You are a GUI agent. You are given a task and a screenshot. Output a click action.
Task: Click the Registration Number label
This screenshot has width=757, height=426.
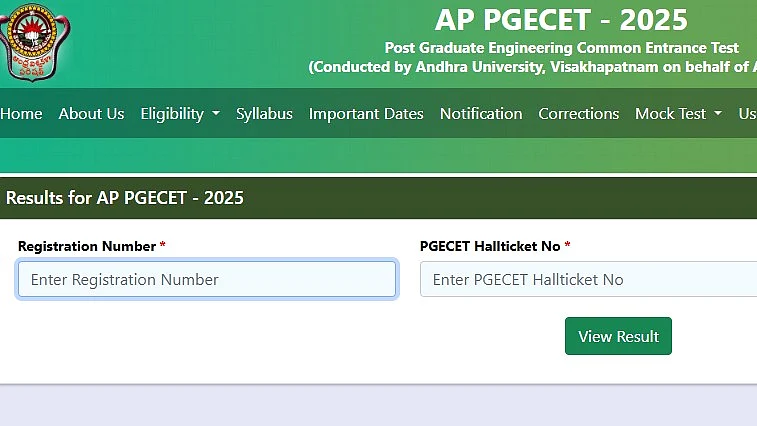tap(87, 246)
